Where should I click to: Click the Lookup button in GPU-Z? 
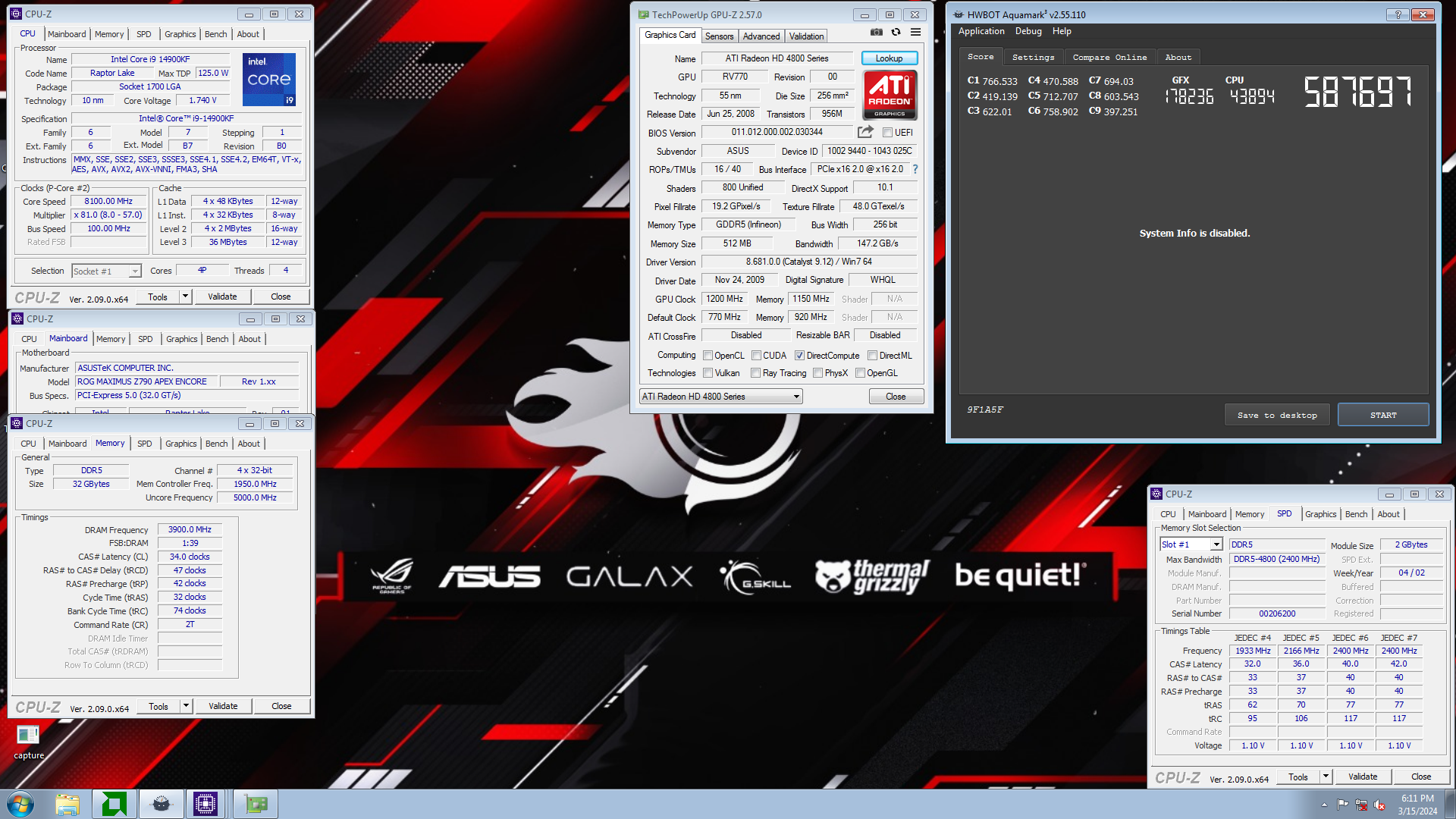tap(890, 58)
